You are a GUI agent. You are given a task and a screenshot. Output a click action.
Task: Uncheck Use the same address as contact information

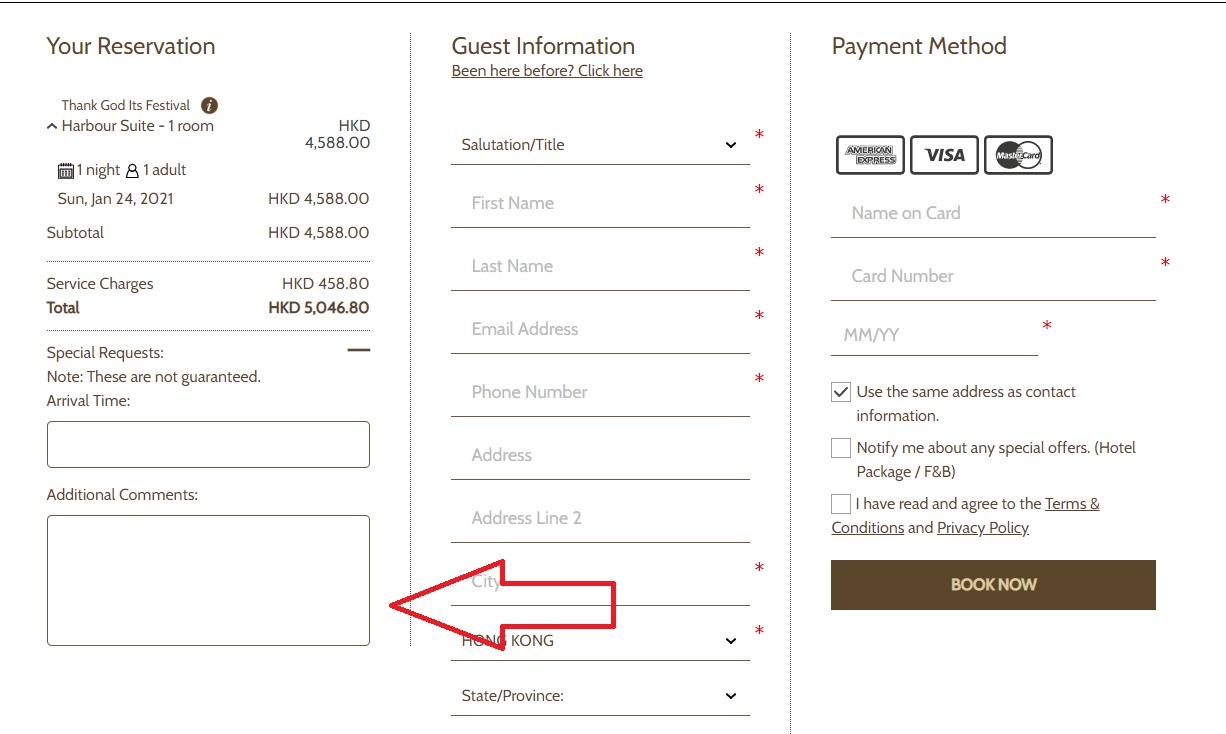(841, 392)
